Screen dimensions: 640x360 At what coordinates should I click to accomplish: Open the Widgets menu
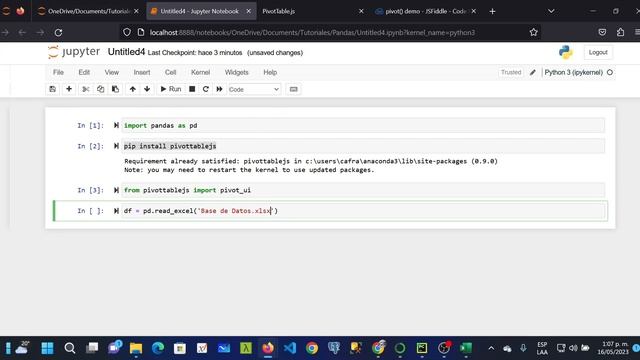pos(236,72)
